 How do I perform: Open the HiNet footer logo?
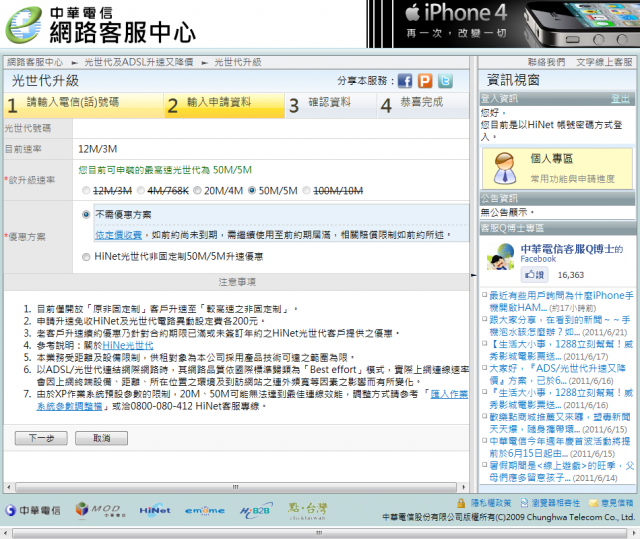click(x=155, y=510)
